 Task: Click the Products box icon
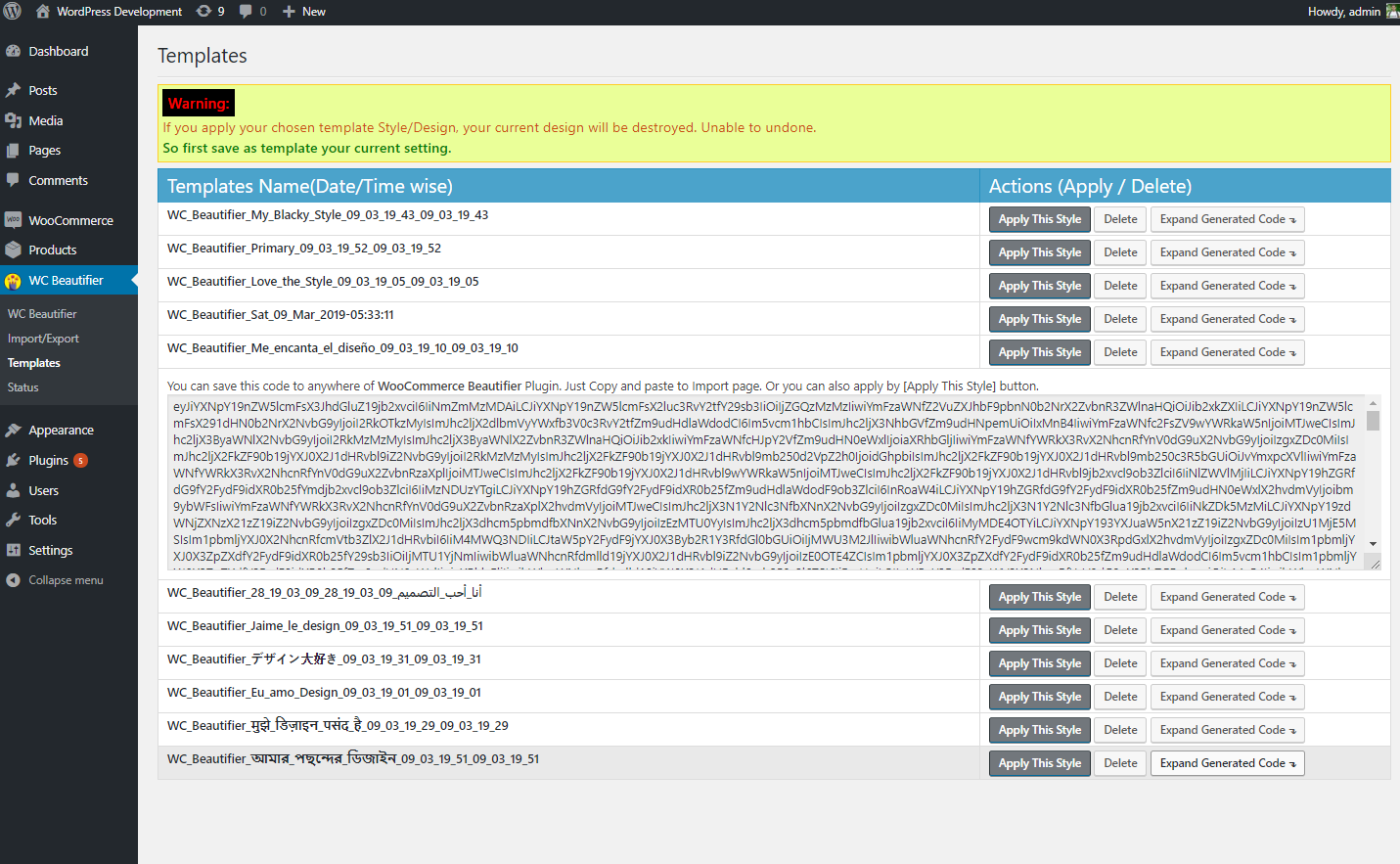13,250
